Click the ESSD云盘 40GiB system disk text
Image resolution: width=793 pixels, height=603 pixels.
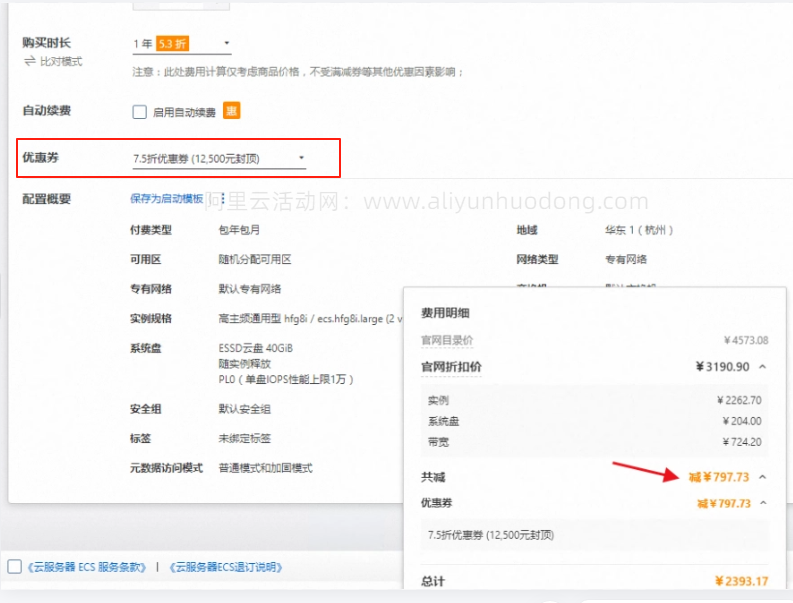(255, 348)
